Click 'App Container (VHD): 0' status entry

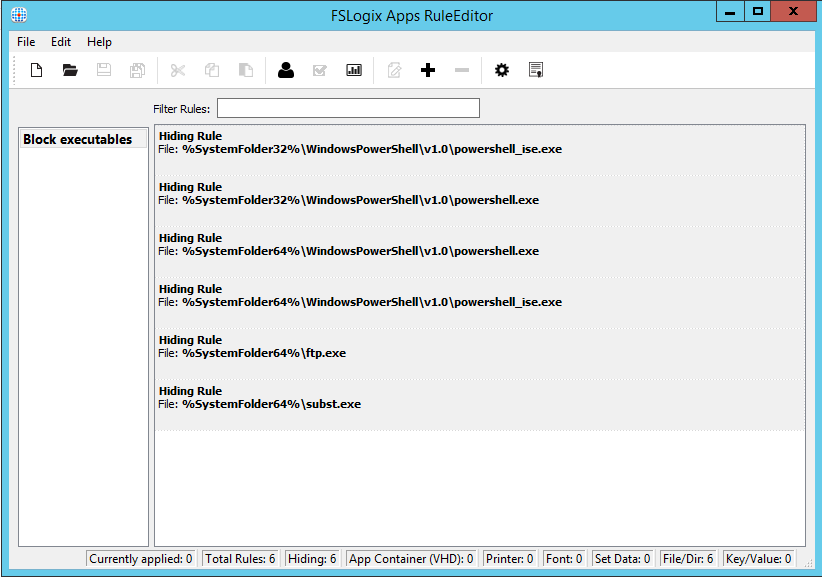(x=411, y=559)
